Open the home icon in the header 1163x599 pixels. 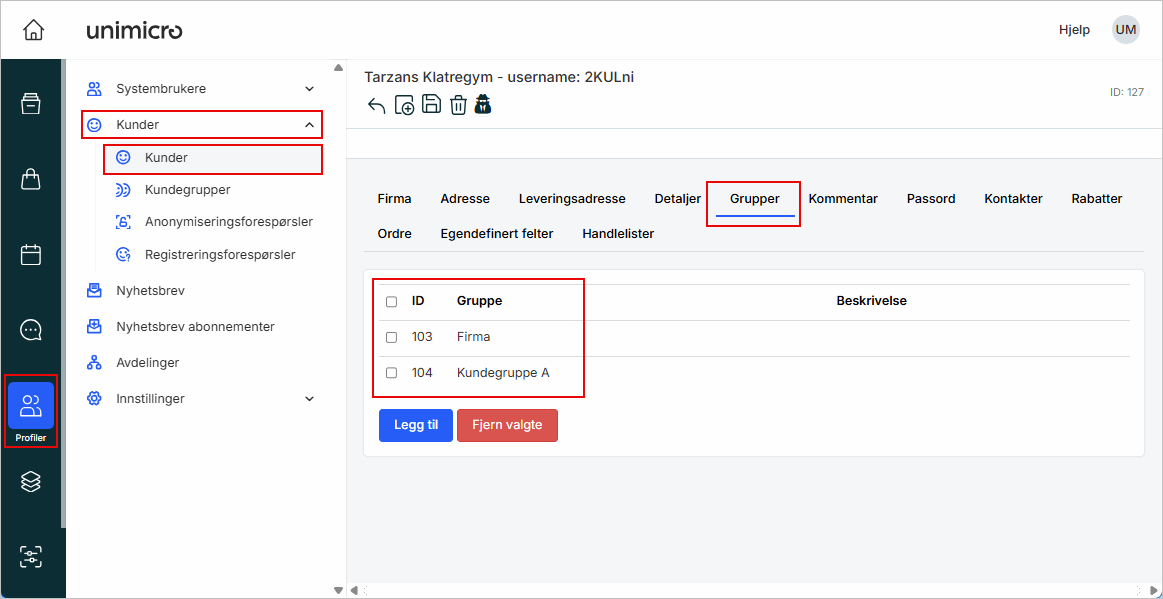33,30
